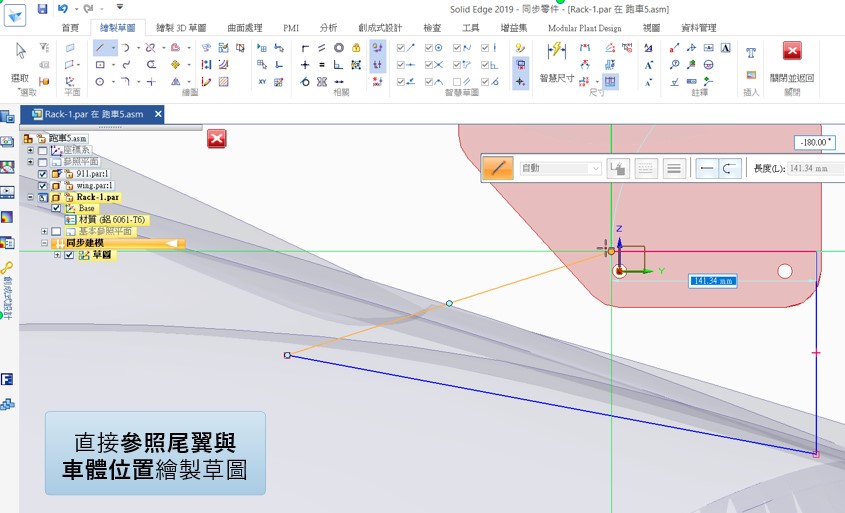This screenshot has height=513, width=845.
Task: Click the Undo icon
Action: [63, 9]
